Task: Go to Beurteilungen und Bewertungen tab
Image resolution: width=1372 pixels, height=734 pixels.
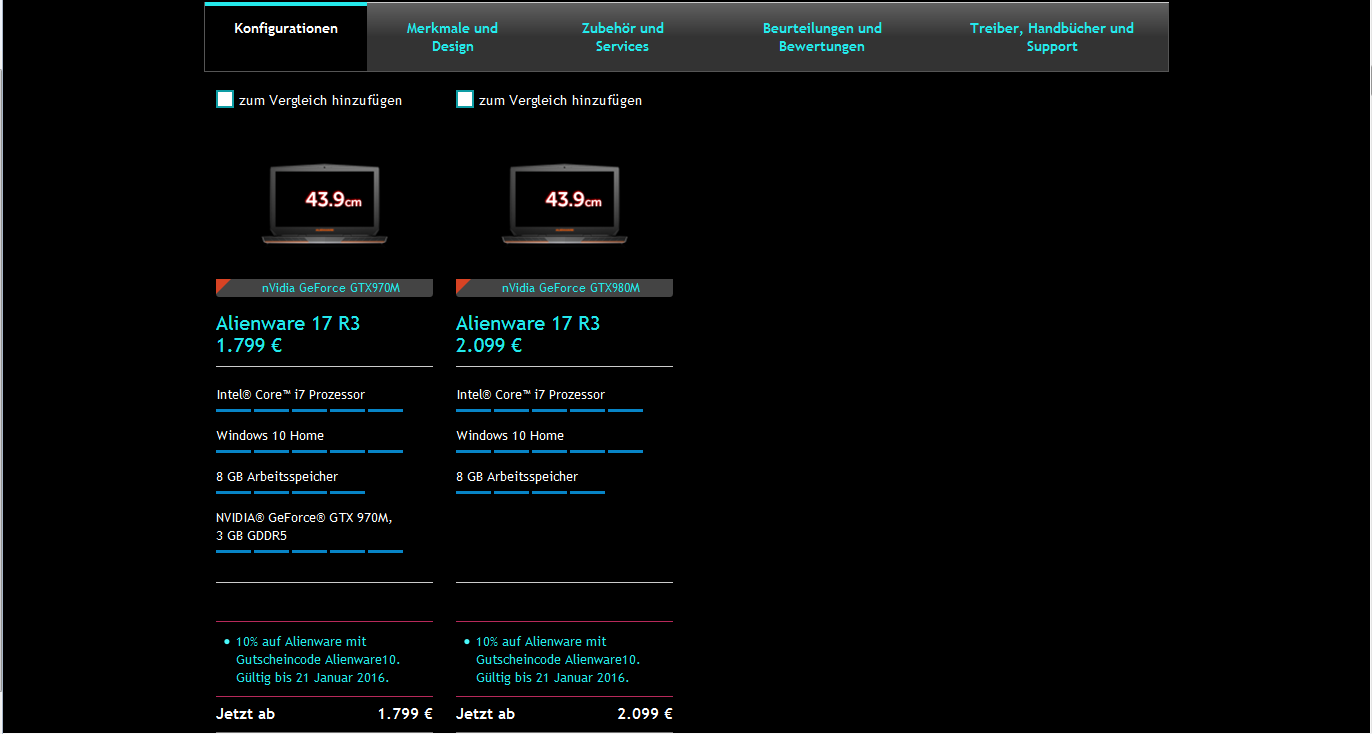Action: click(821, 37)
